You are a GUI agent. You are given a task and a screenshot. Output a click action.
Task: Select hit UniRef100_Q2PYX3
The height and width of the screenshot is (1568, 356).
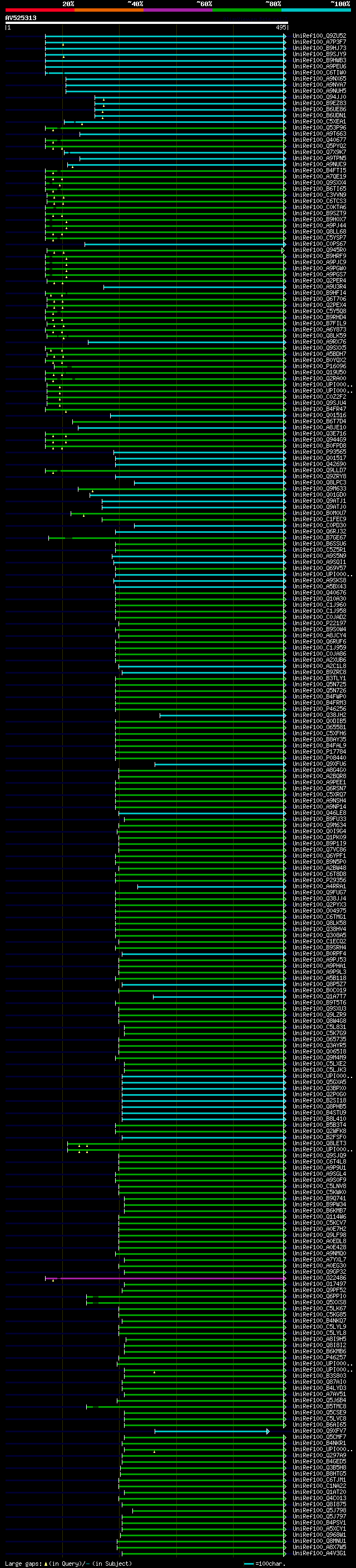pos(319,905)
